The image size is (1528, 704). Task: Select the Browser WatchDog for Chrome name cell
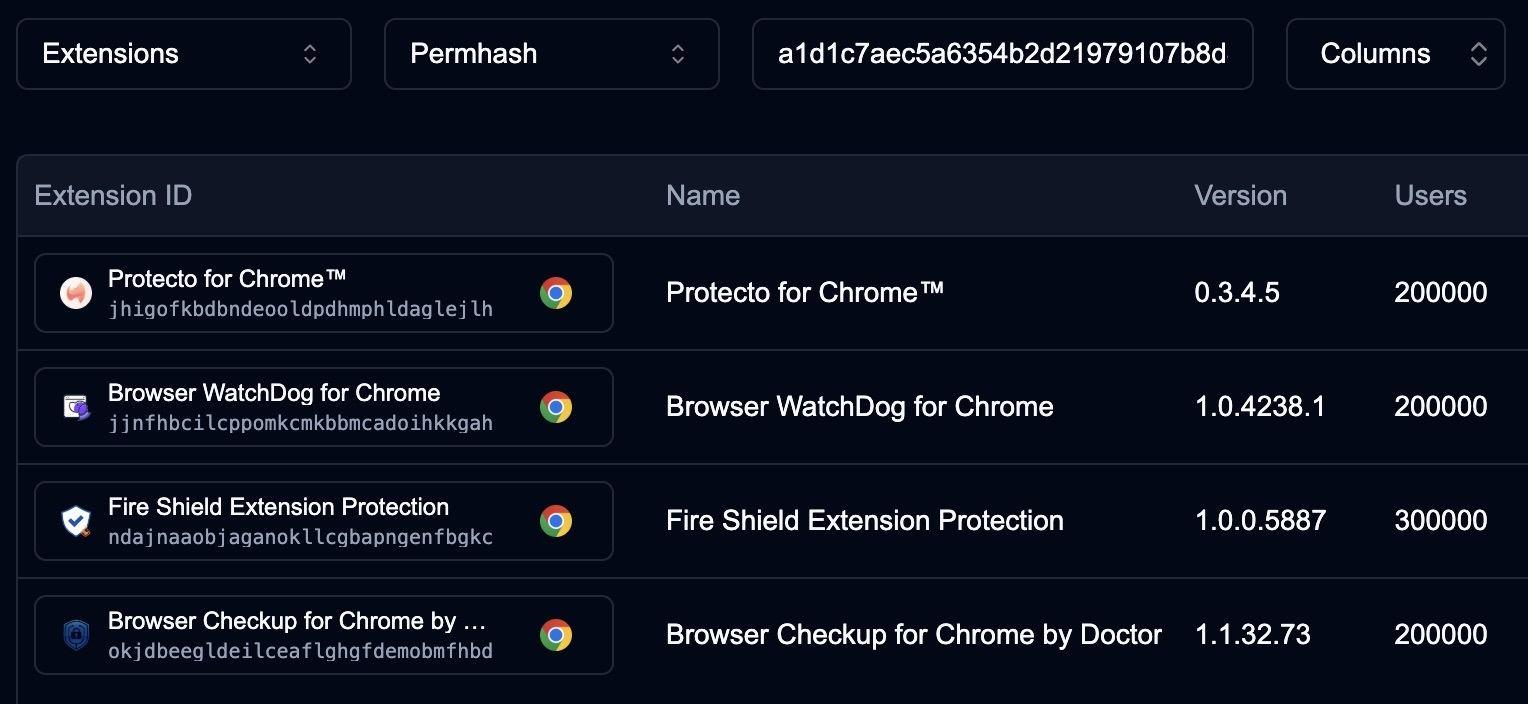[x=860, y=407]
